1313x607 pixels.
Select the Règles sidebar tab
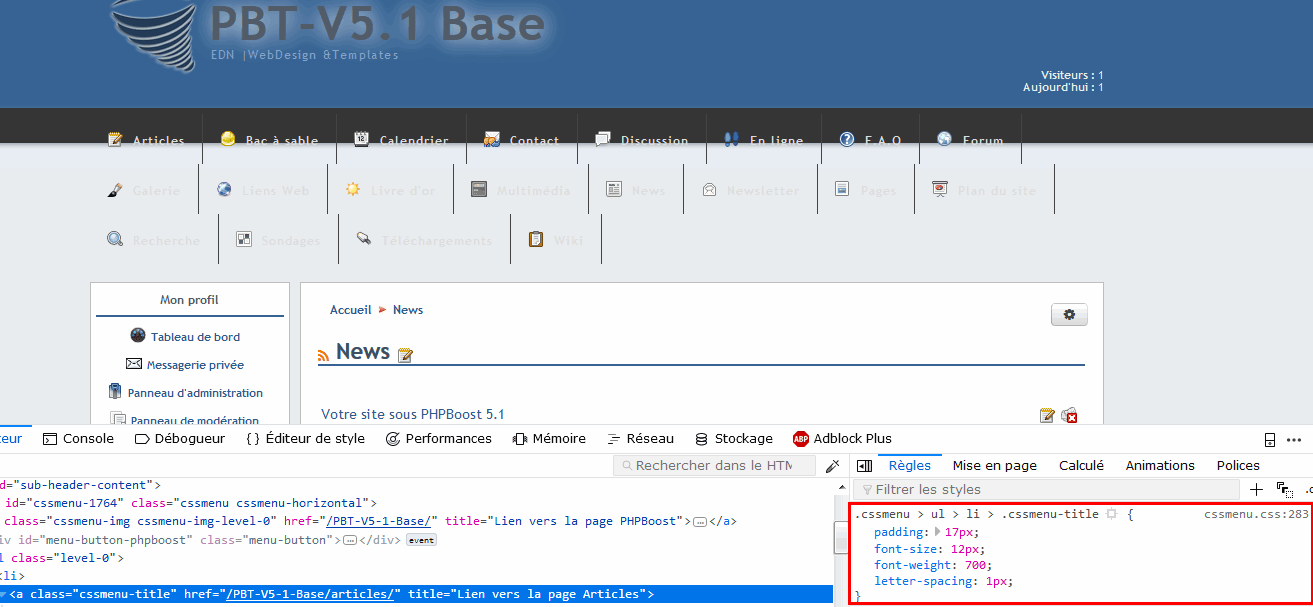(910, 466)
